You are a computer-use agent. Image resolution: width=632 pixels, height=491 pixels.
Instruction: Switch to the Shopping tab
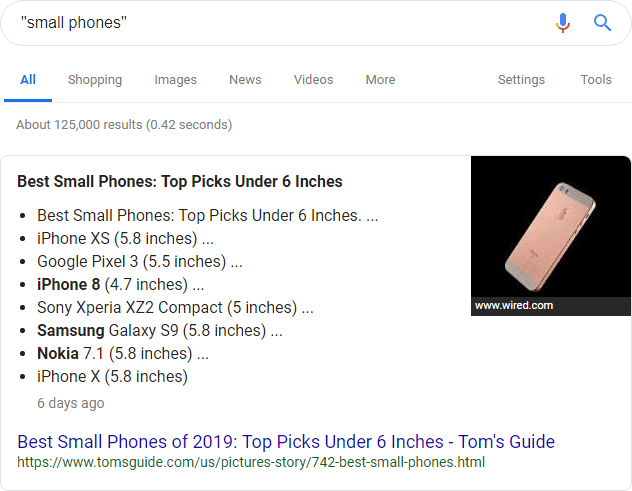click(x=95, y=80)
